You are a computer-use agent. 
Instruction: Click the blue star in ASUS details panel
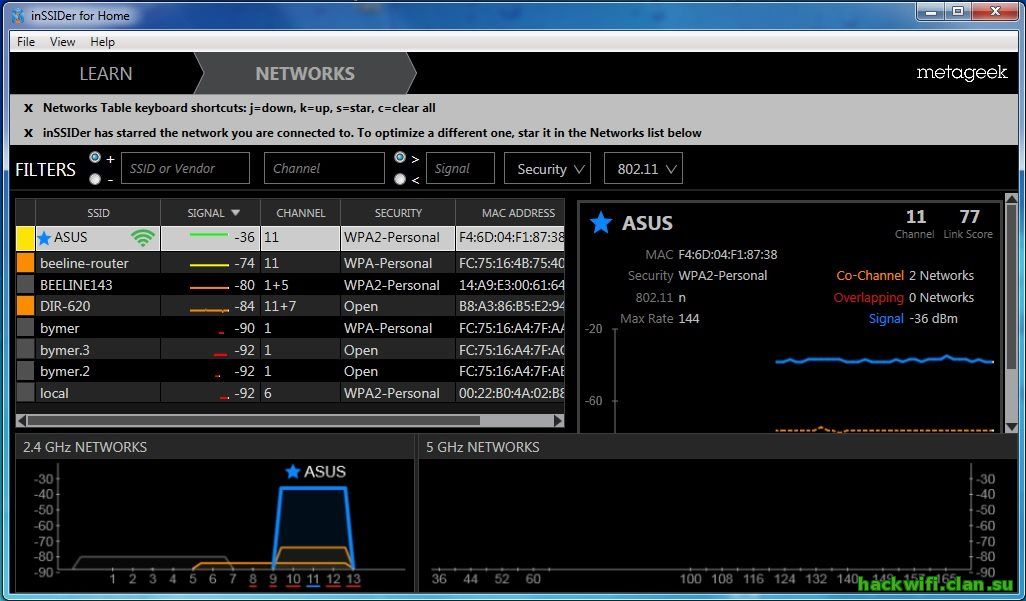pos(601,223)
